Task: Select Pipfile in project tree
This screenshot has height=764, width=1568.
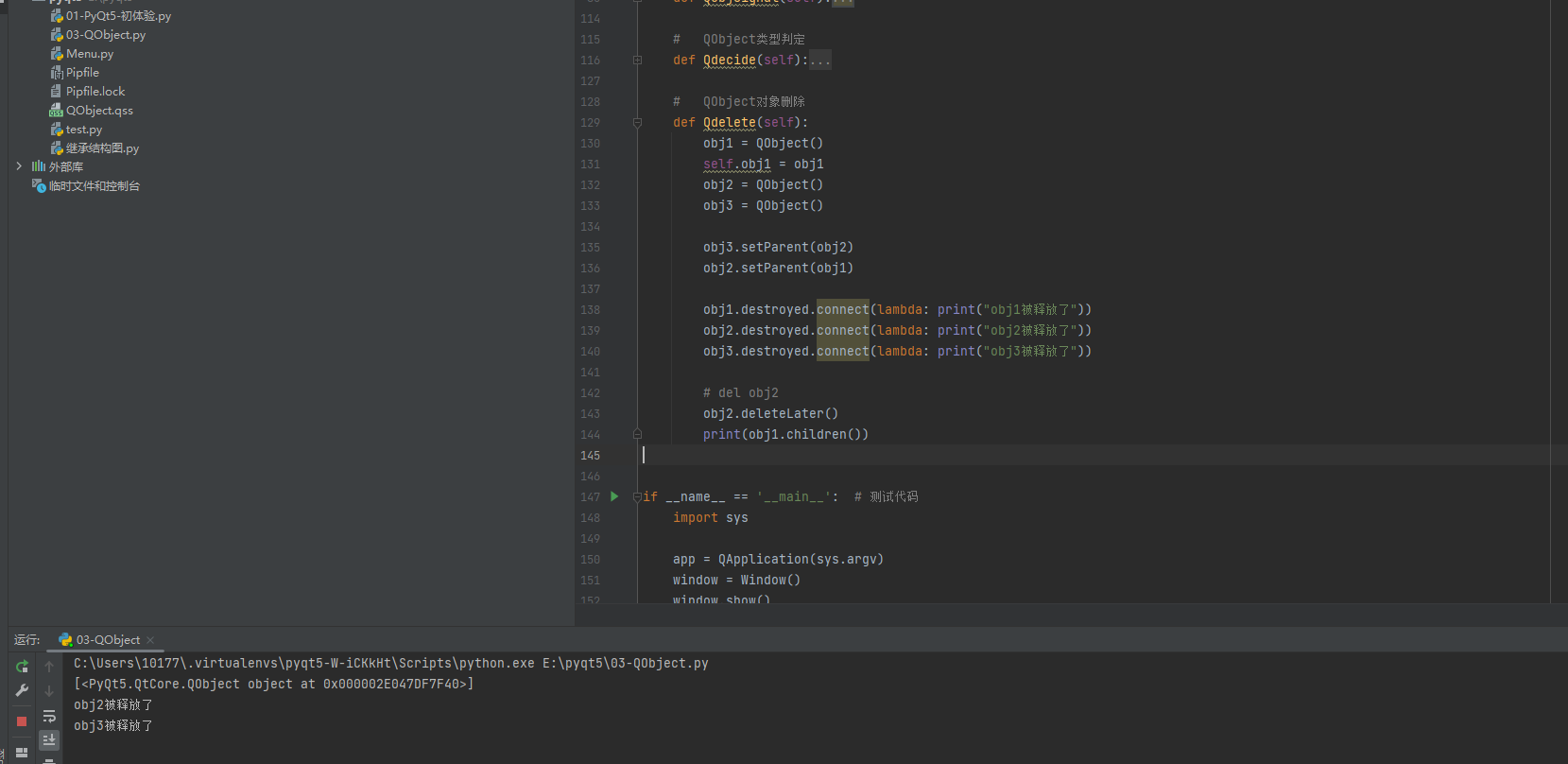Action: [x=82, y=73]
